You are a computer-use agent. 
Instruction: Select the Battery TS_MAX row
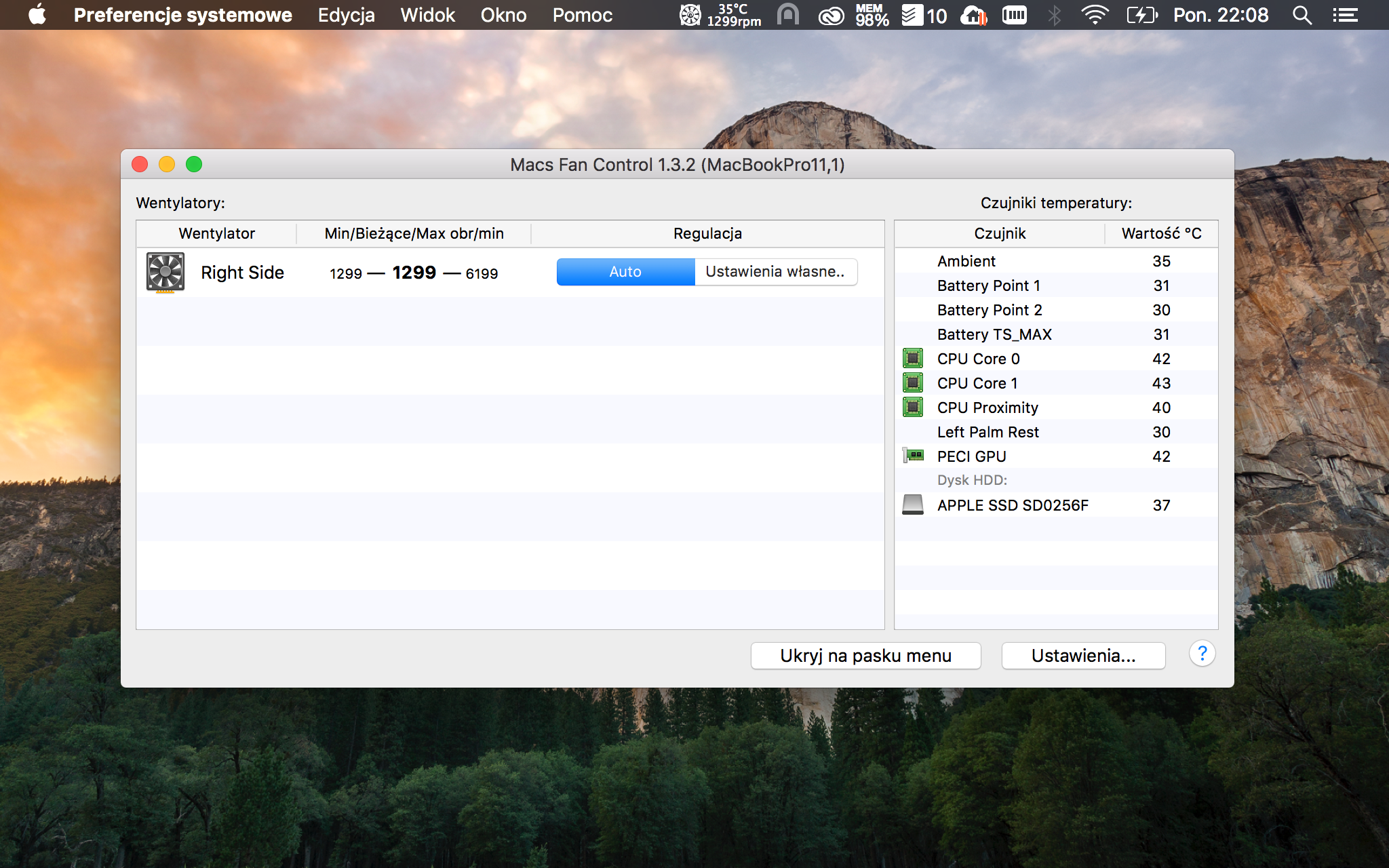click(1056, 334)
